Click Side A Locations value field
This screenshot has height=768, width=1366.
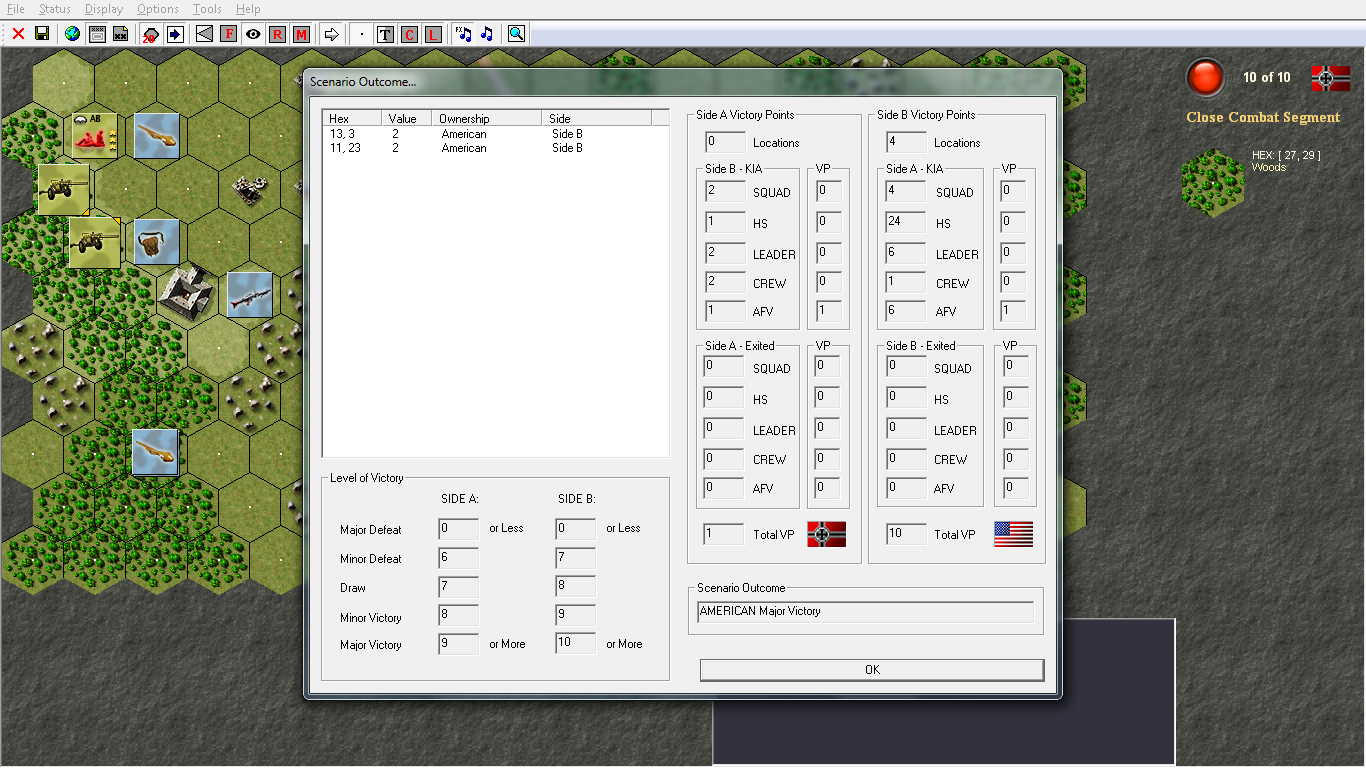(725, 142)
